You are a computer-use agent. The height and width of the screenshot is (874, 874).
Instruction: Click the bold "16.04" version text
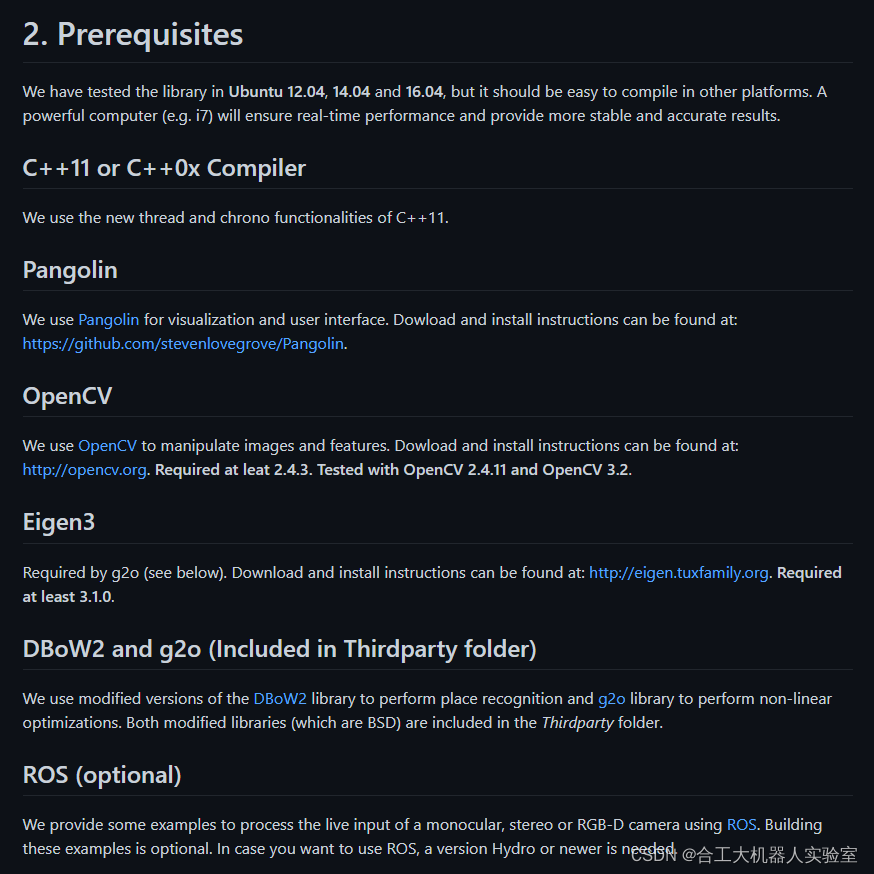pyautogui.click(x=425, y=92)
